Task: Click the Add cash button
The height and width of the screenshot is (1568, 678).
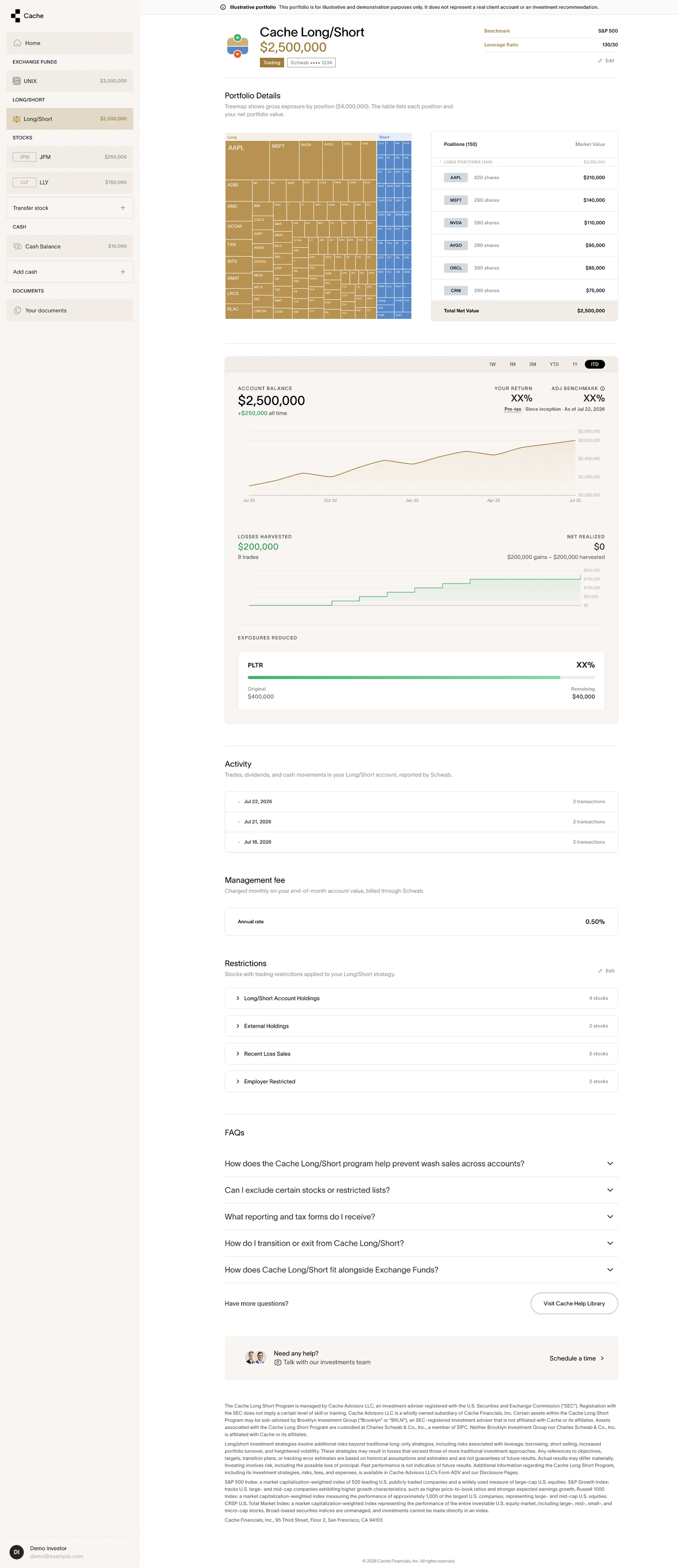Action: click(x=70, y=272)
